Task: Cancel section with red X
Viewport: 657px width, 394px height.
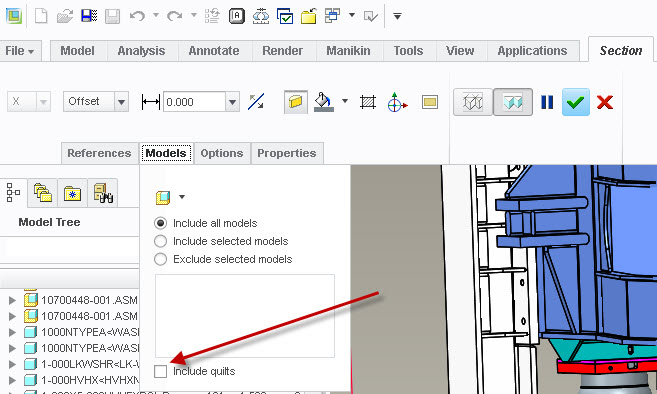Action: point(605,102)
